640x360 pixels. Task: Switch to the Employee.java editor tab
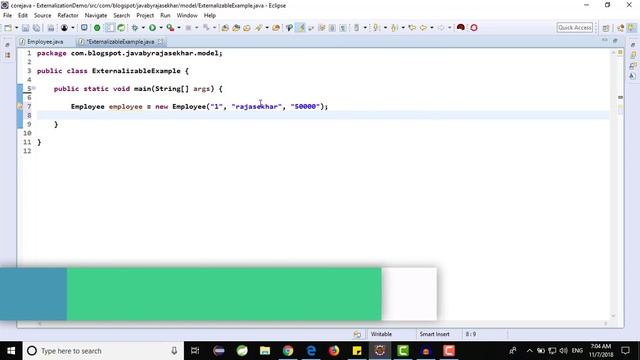41,42
